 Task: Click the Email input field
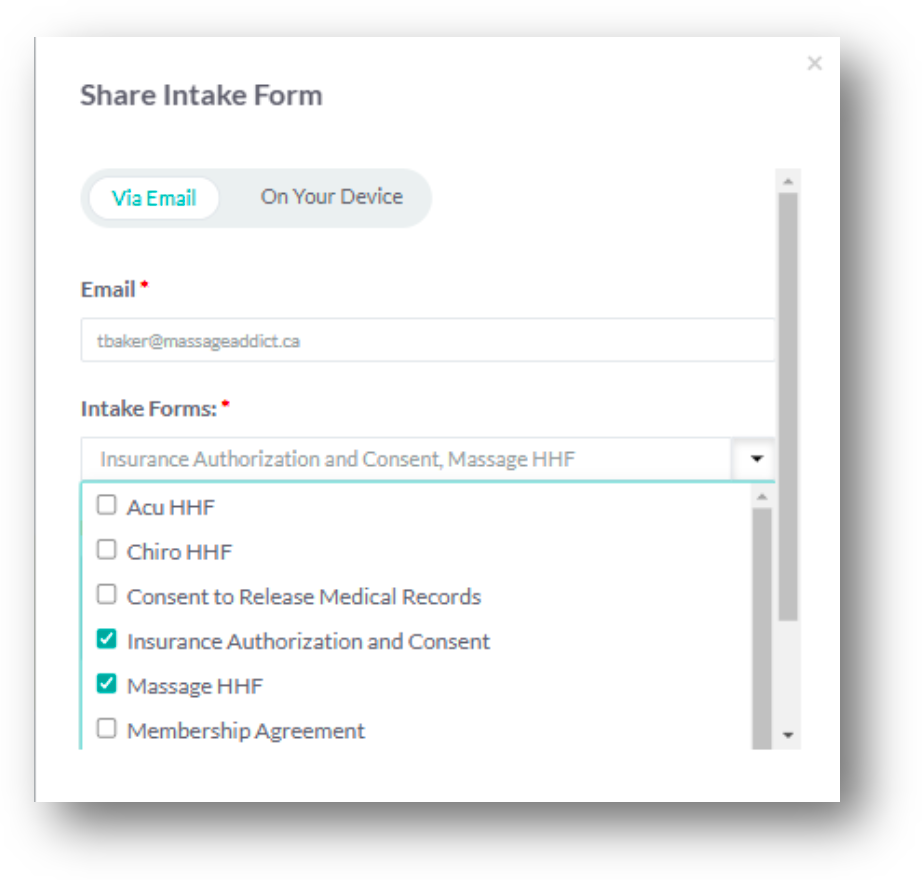[427, 341]
